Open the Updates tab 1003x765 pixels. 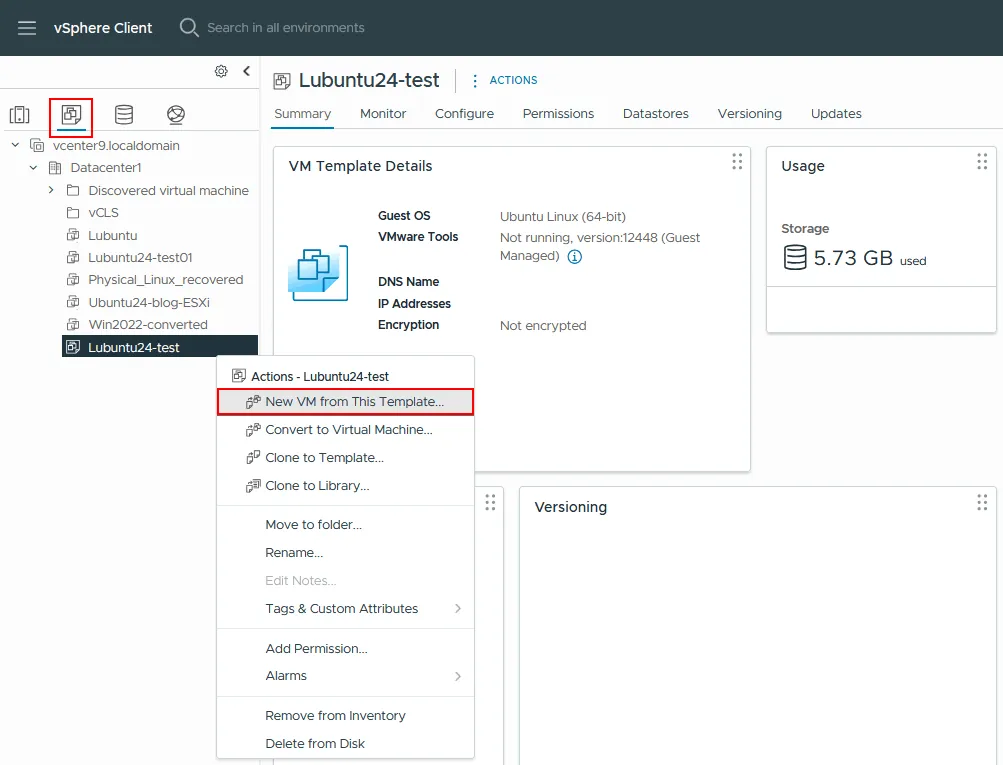[836, 114]
